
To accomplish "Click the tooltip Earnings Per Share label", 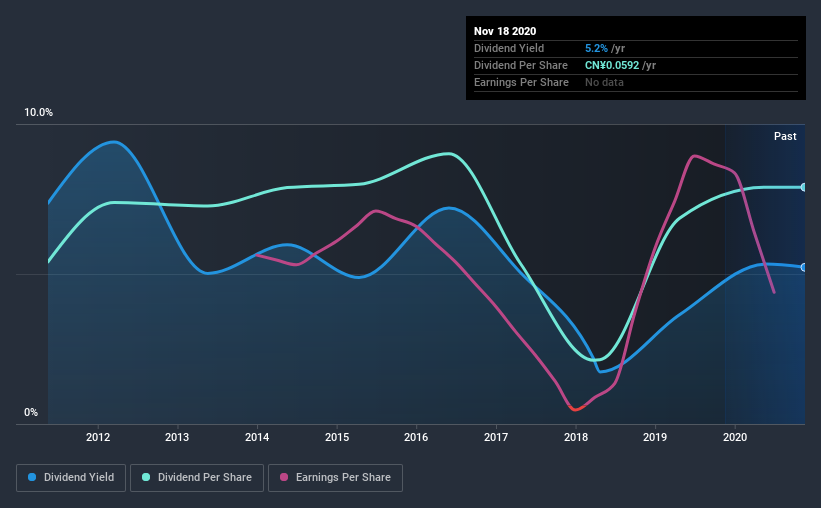I will pyautogui.click(x=522, y=82).
